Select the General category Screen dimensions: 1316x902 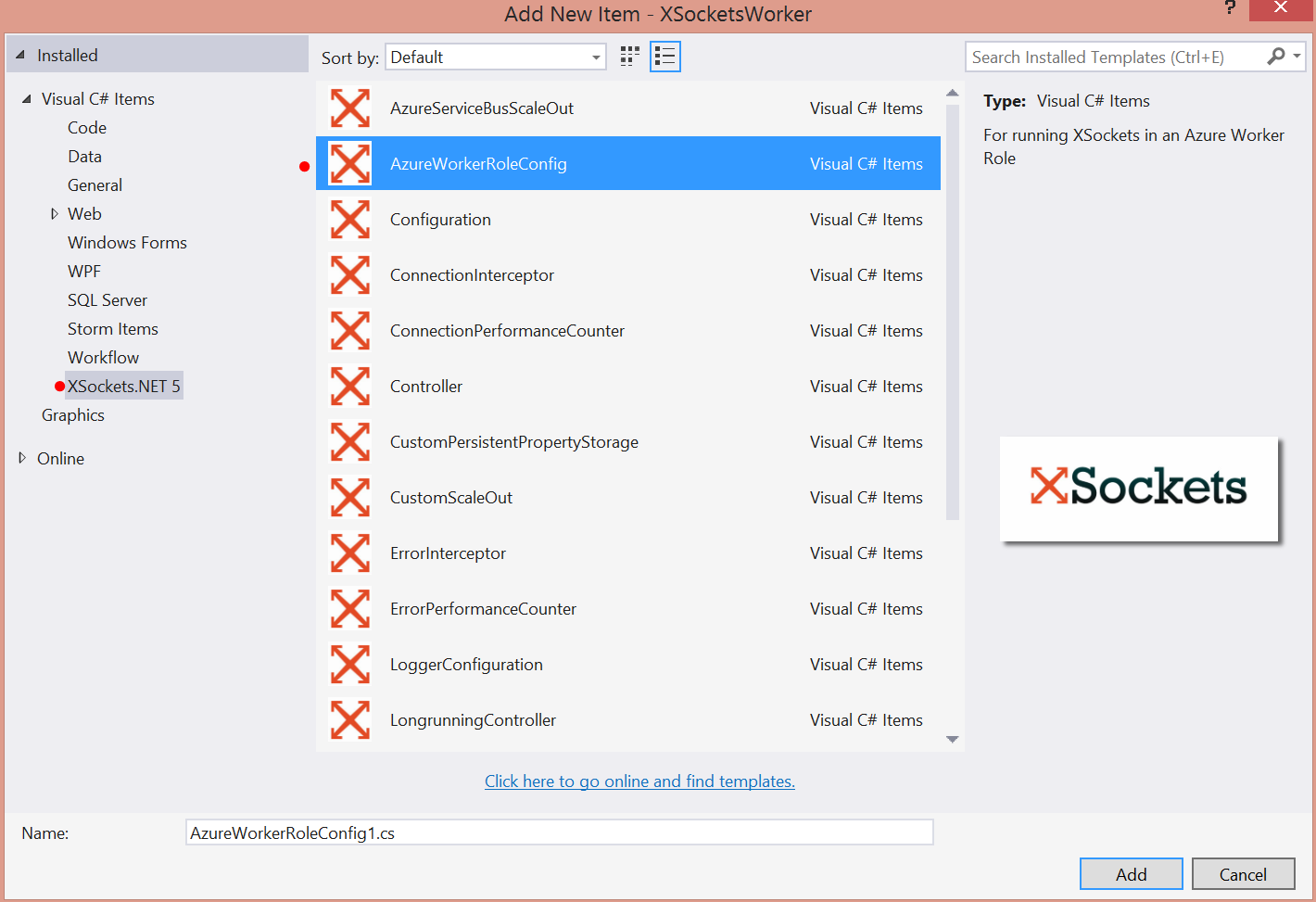[95, 185]
